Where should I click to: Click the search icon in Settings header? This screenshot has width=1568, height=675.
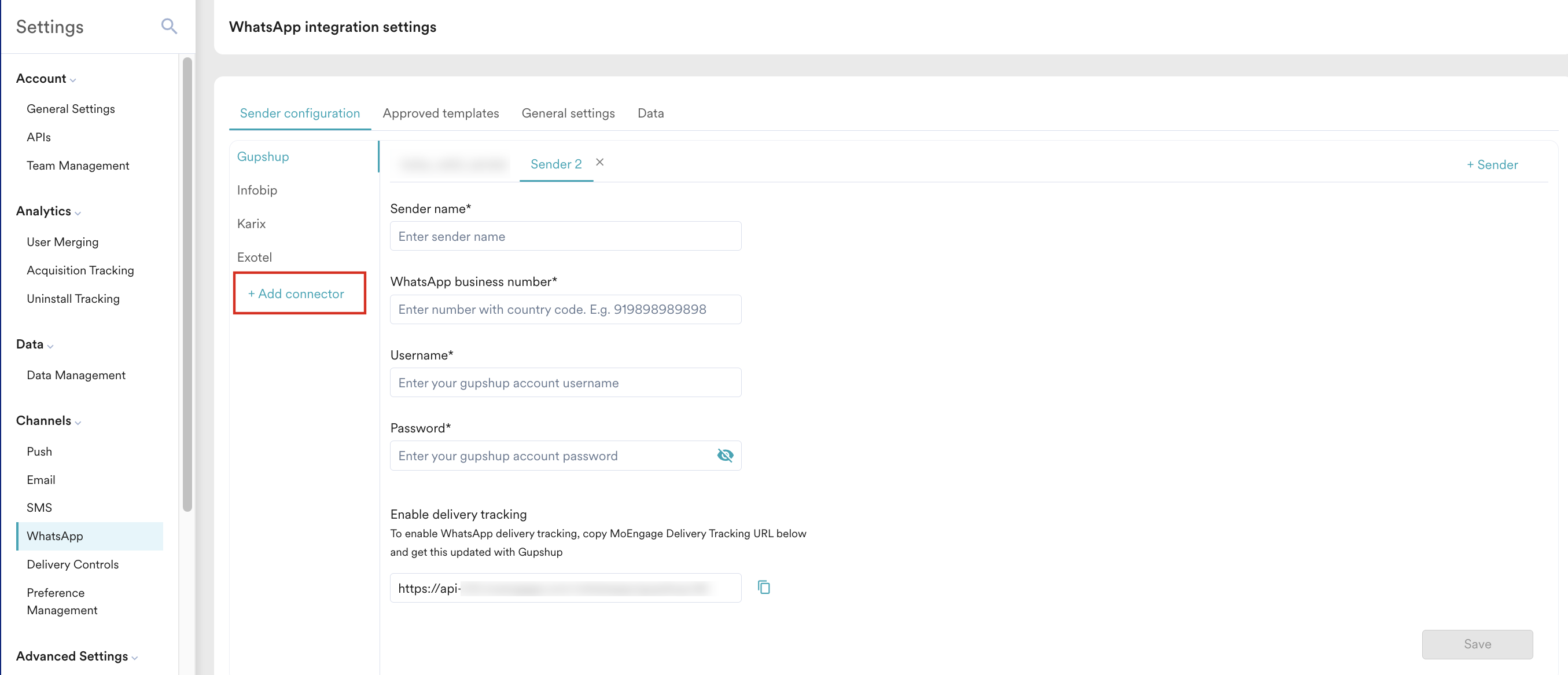(x=168, y=26)
